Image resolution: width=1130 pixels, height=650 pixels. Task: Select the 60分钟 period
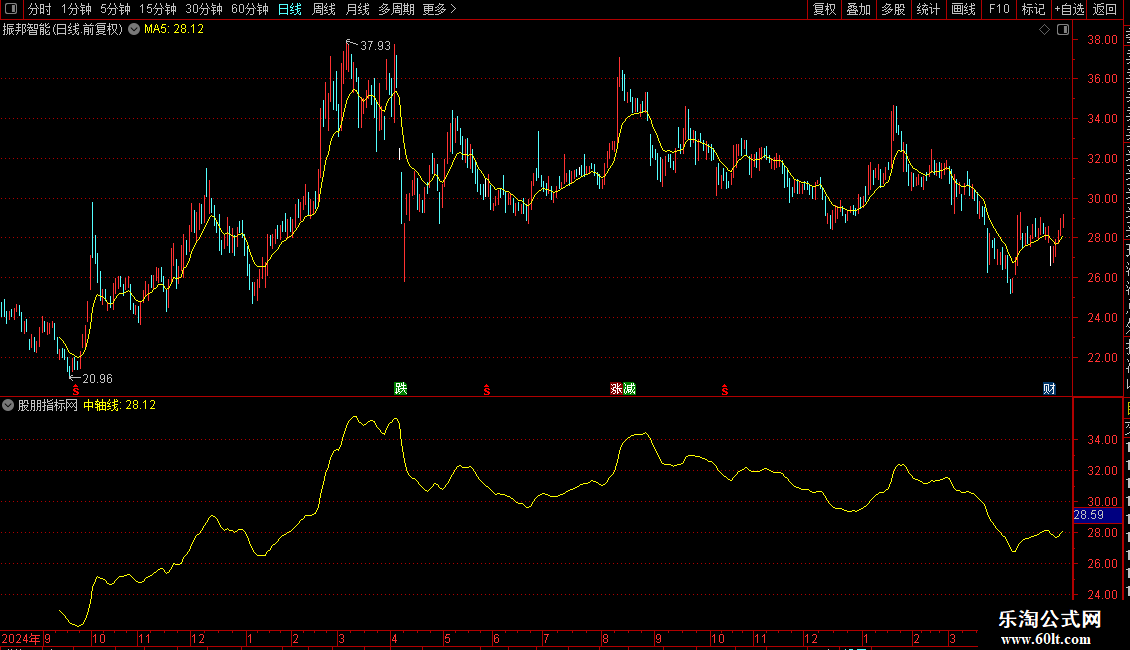pos(250,9)
